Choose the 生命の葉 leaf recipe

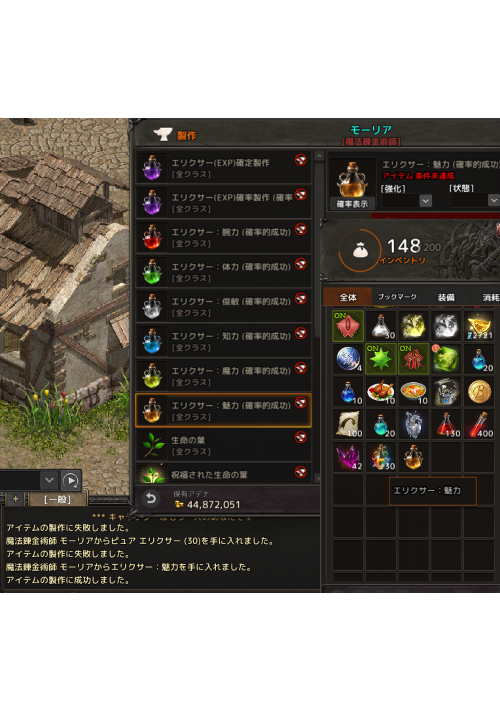(223, 445)
